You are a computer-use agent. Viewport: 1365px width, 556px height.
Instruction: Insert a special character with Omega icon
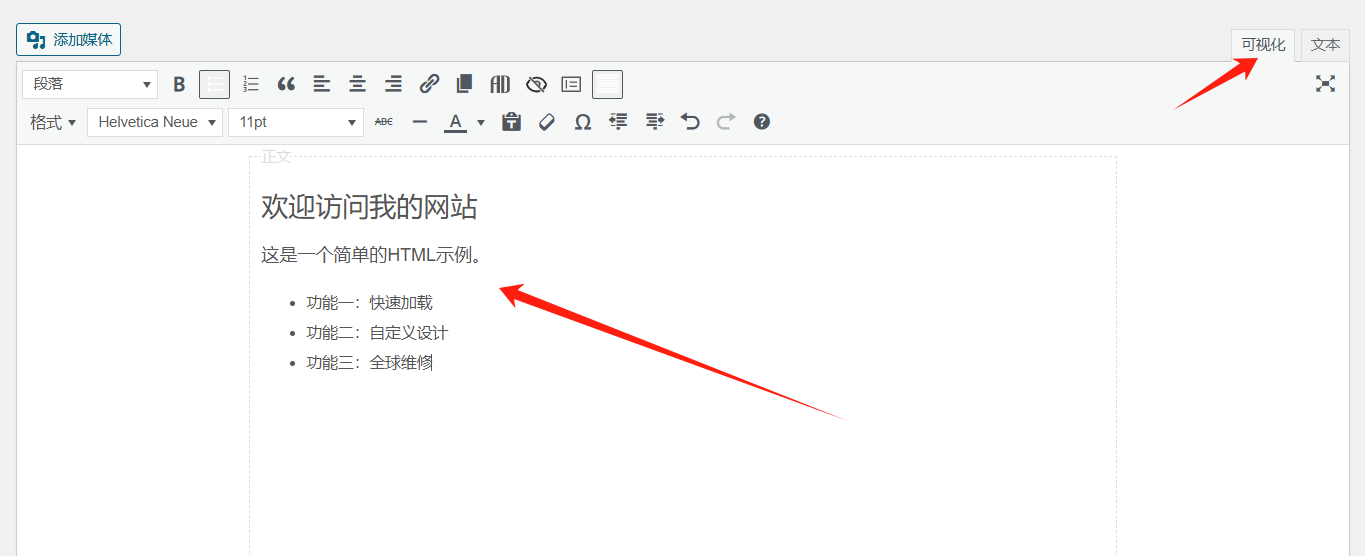click(x=583, y=122)
